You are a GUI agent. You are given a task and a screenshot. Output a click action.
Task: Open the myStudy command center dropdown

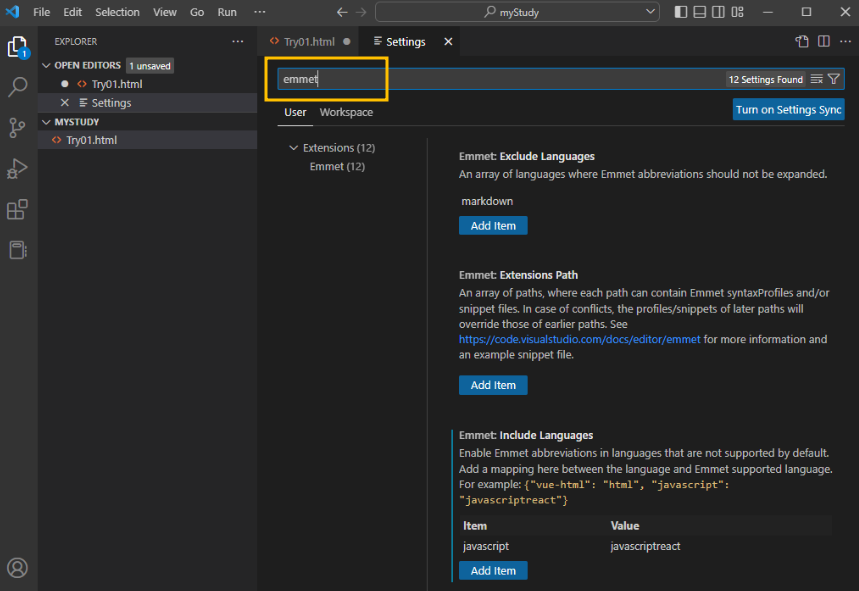tap(650, 12)
